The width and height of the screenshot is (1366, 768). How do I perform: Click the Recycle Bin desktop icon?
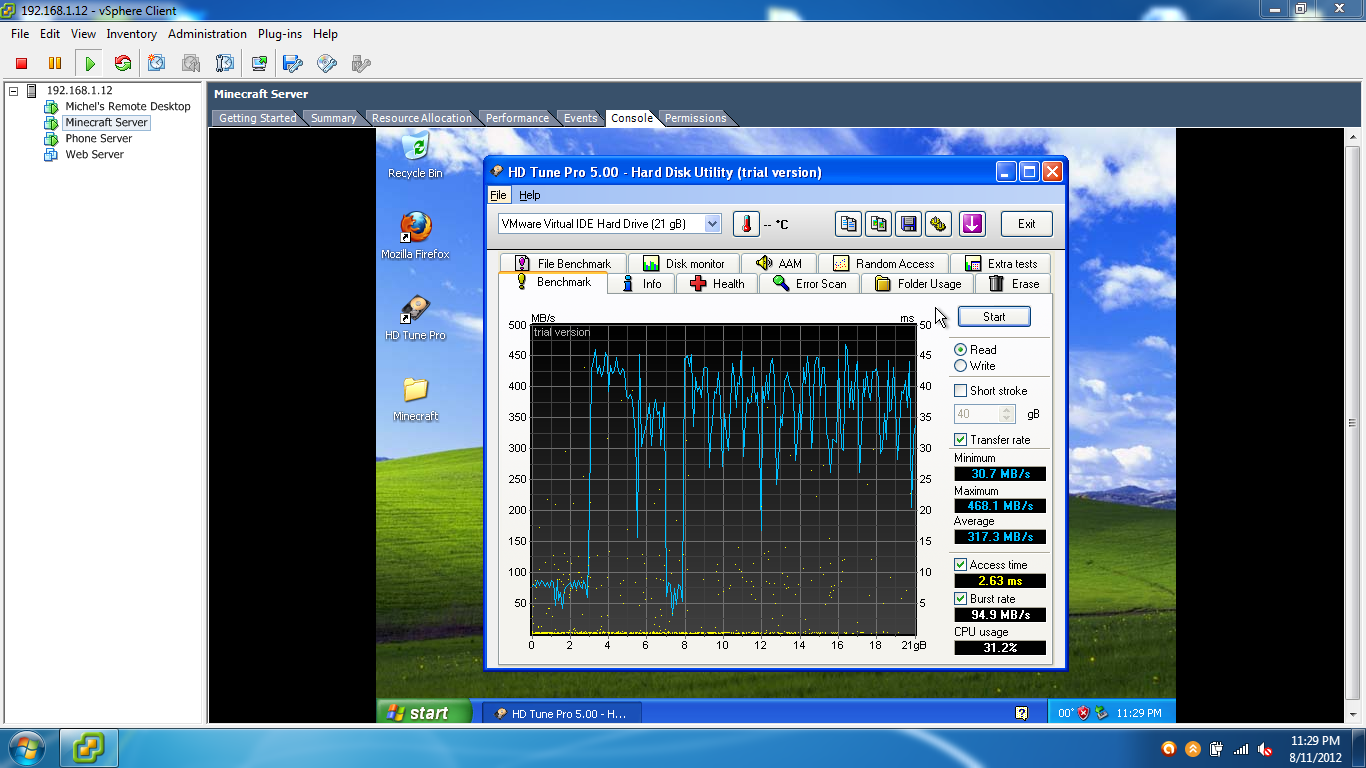pyautogui.click(x=415, y=155)
